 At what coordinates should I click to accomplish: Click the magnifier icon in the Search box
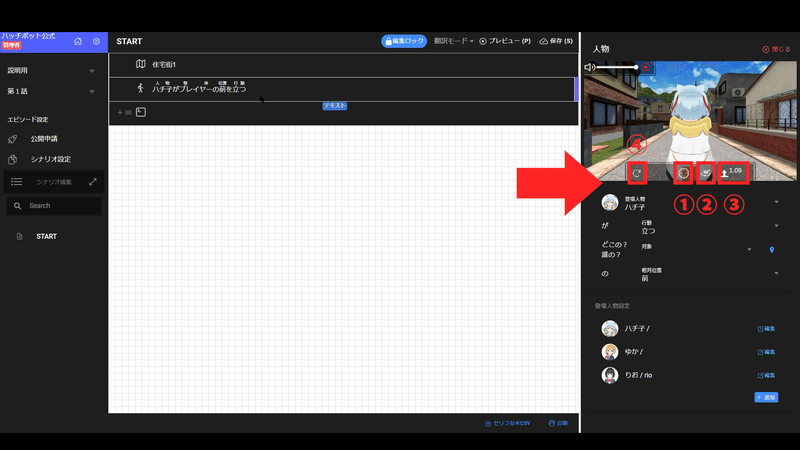(17, 206)
